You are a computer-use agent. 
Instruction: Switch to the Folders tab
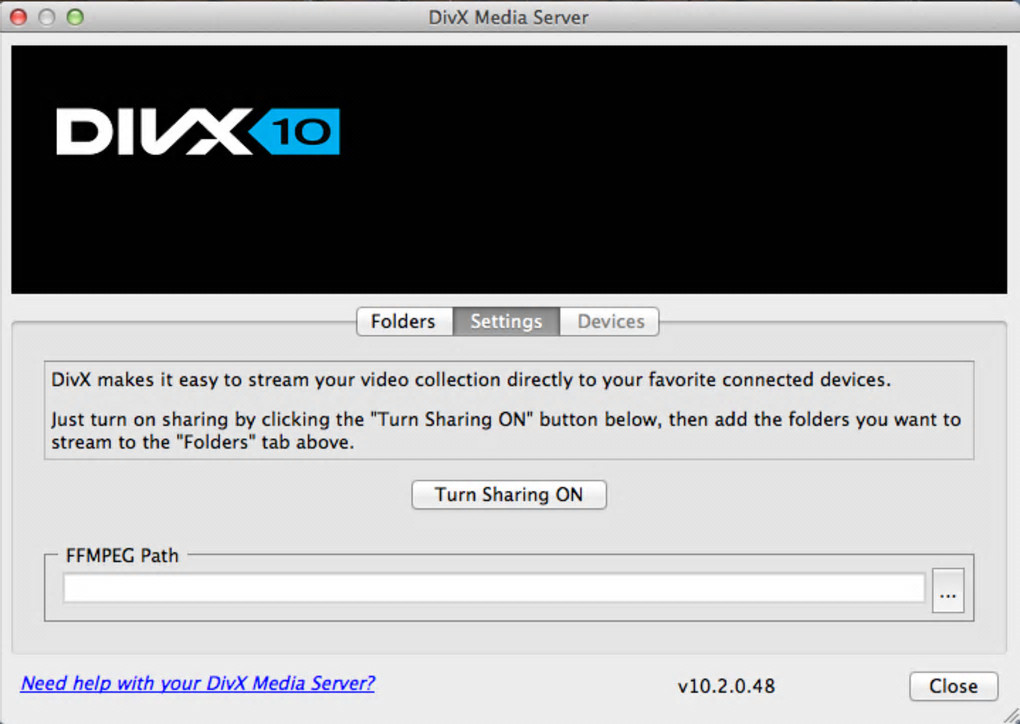pos(404,321)
